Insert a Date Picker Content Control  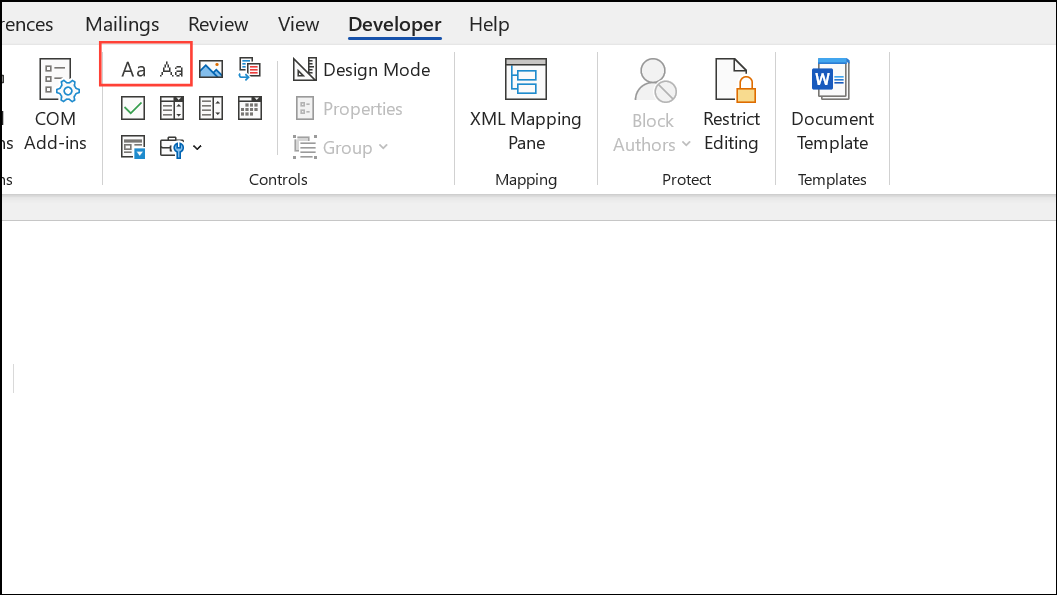point(249,107)
